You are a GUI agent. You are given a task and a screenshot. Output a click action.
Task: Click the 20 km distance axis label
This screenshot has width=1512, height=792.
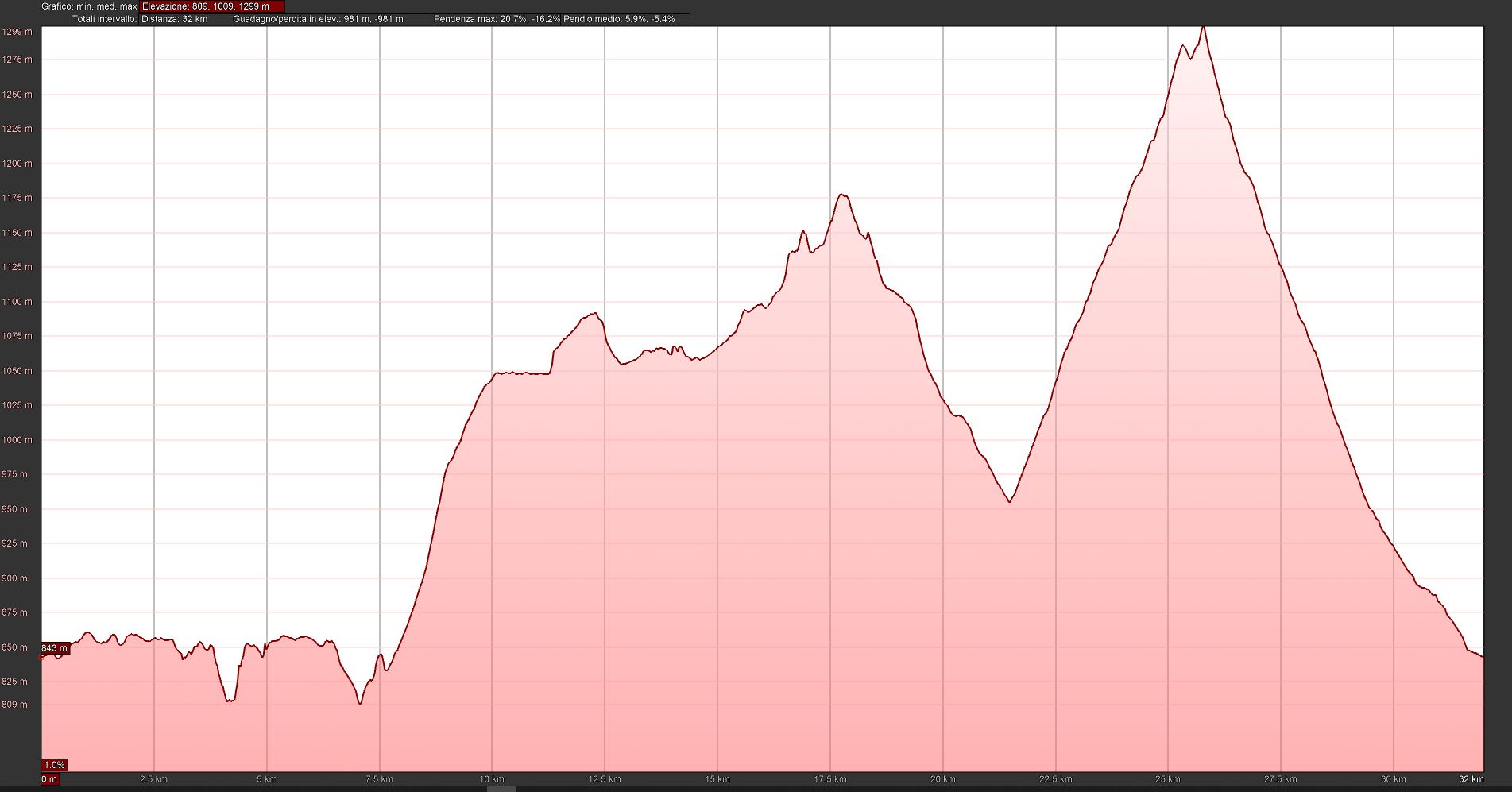[x=942, y=779]
